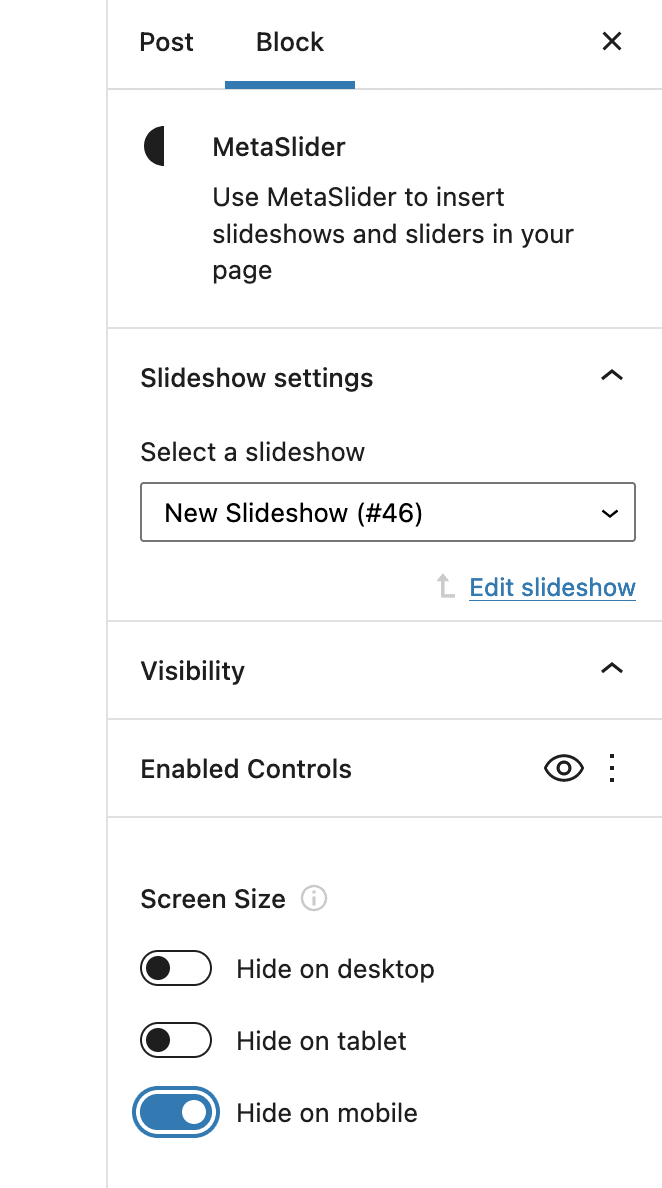This screenshot has height=1188, width=662.
Task: Click the Hide on mobile label text
Action: pos(327,1113)
